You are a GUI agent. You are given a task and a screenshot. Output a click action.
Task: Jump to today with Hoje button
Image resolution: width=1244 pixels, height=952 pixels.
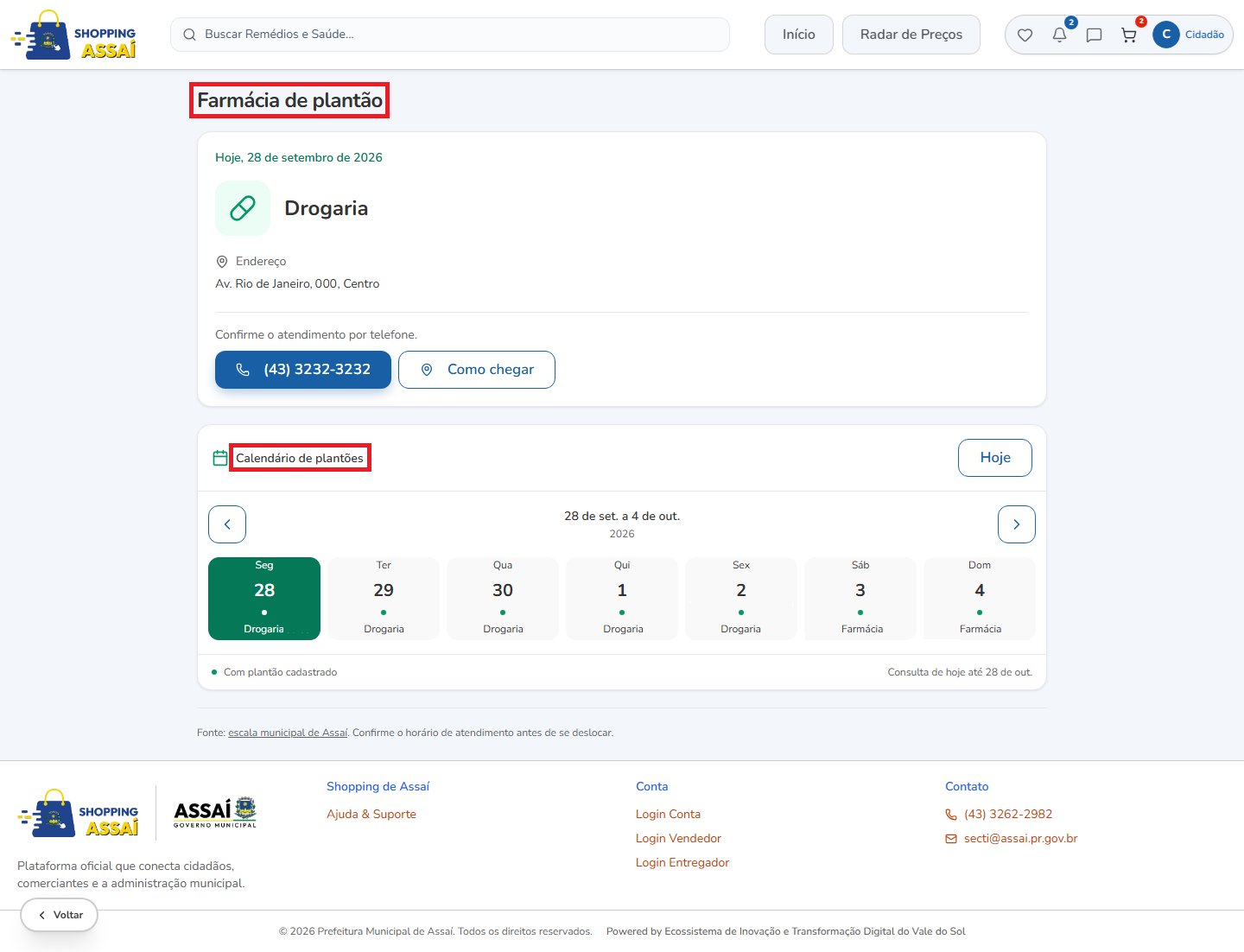coord(995,458)
